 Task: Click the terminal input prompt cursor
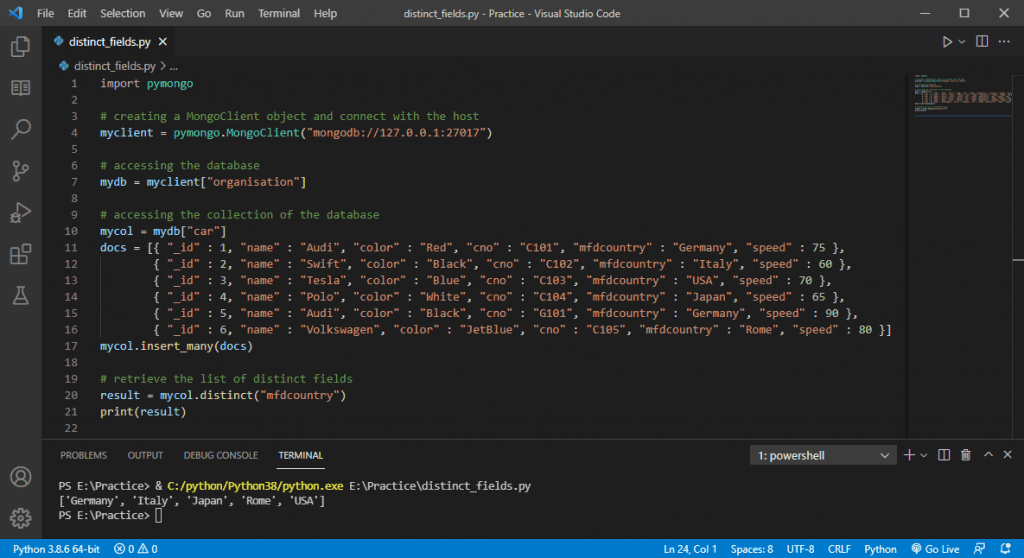pyautogui.click(x=159, y=516)
